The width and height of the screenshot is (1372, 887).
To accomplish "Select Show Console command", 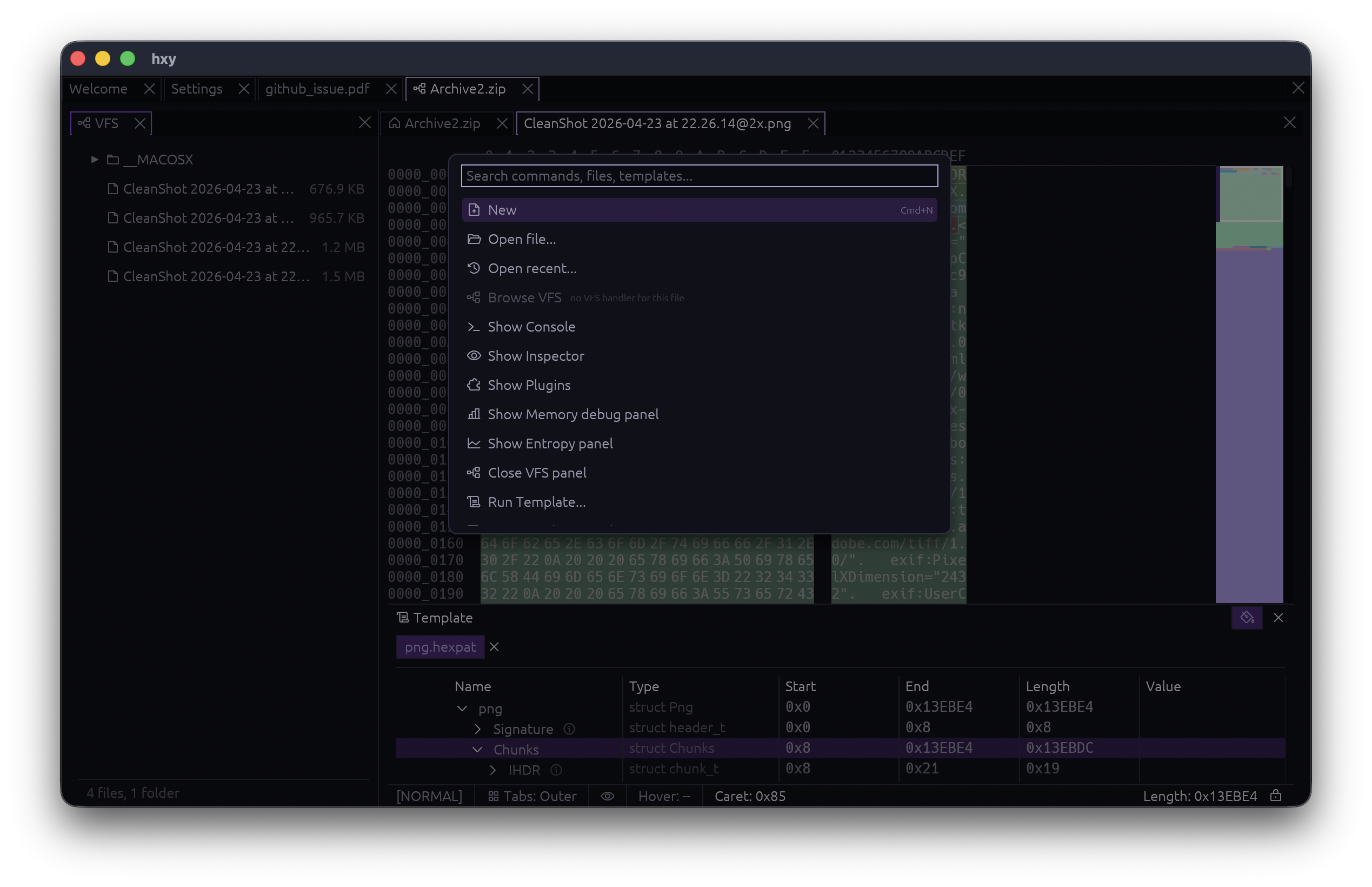I will pos(698,327).
